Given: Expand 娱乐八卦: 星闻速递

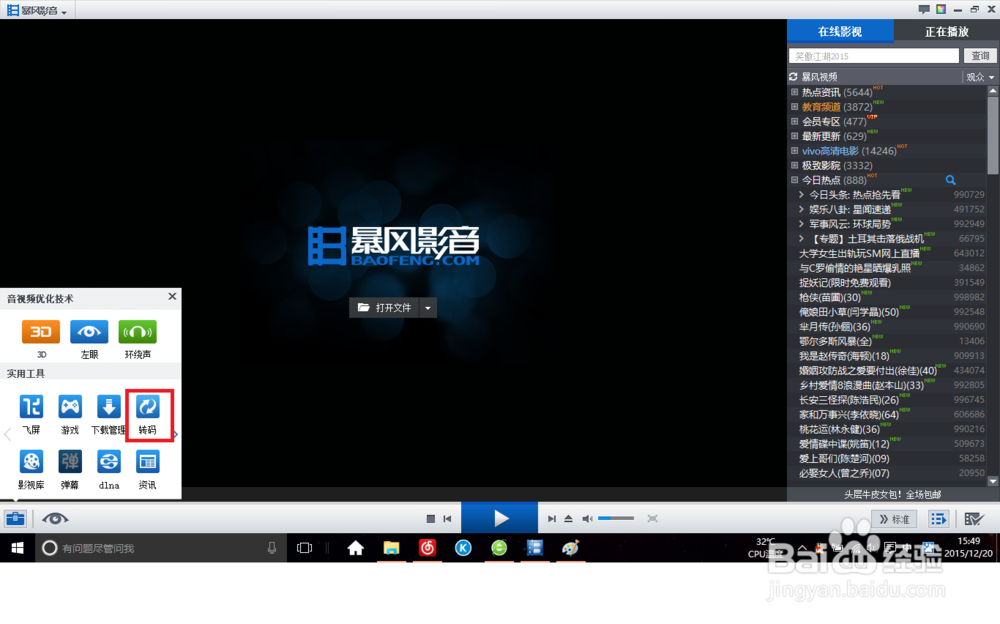Looking at the screenshot, I should coord(802,209).
